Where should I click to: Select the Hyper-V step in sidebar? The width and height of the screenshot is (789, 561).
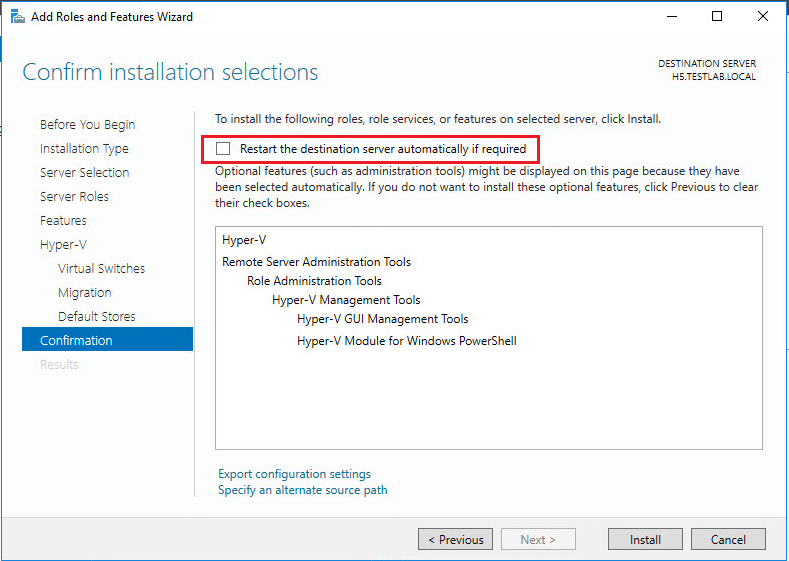point(63,245)
